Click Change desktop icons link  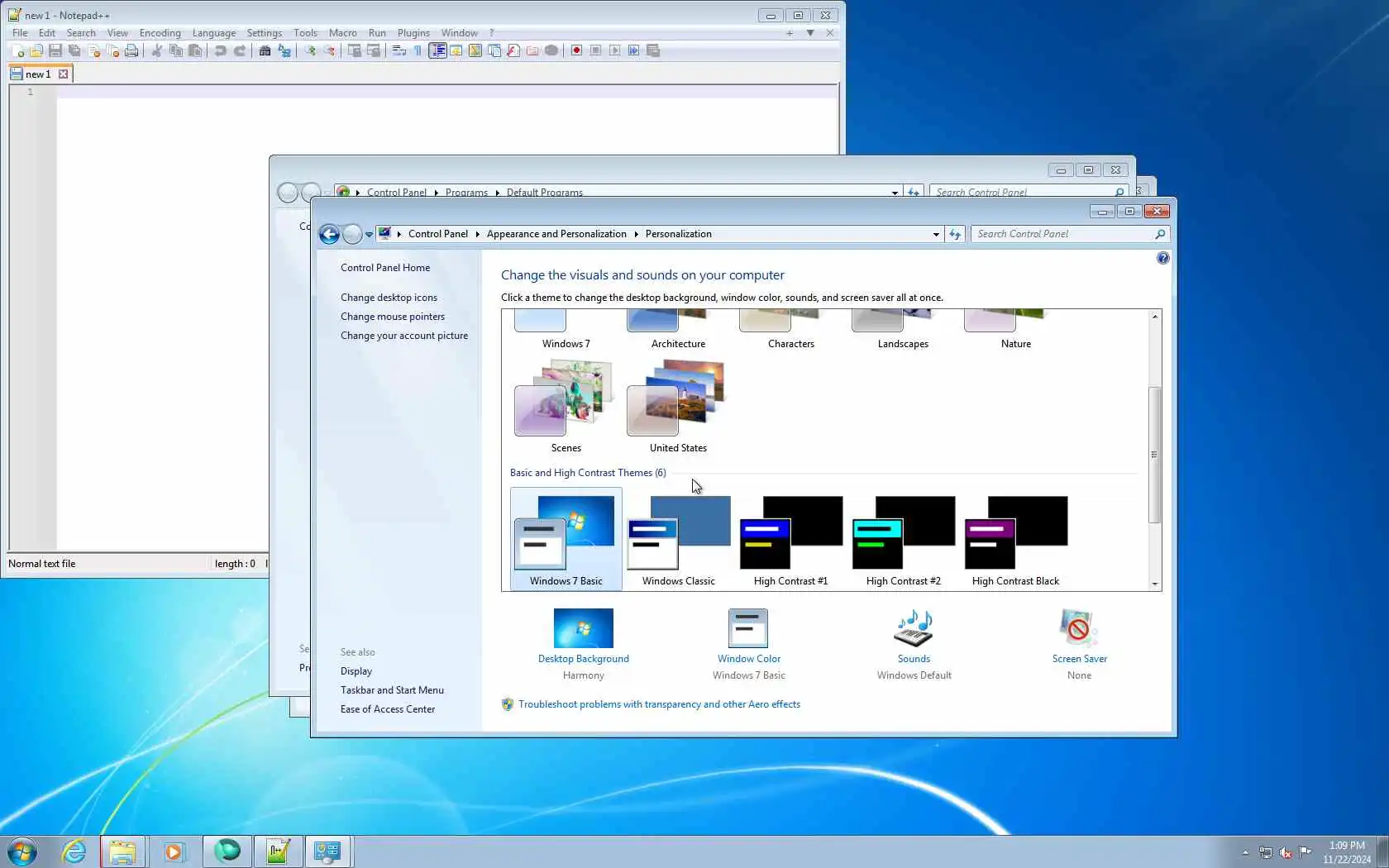click(389, 298)
